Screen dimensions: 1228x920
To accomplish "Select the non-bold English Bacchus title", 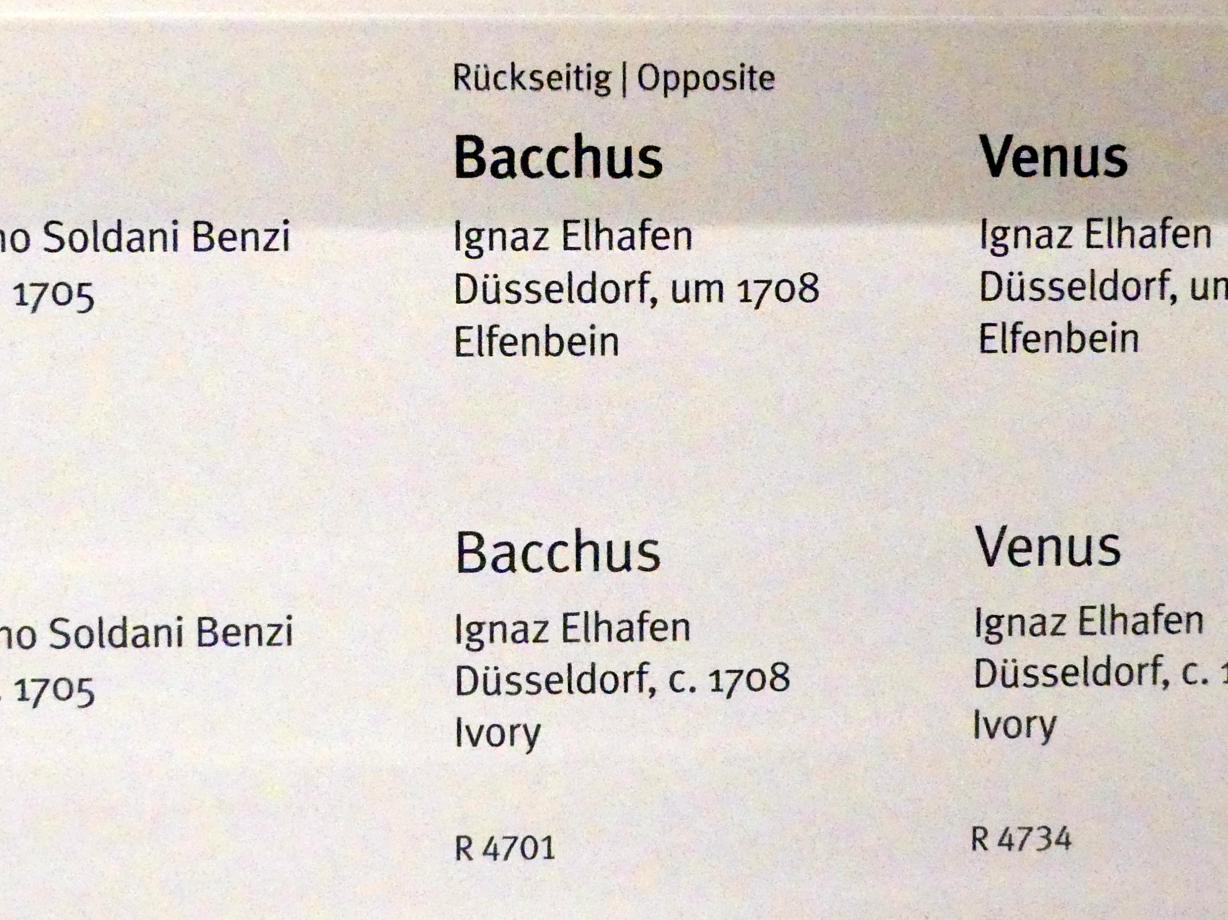I will 557,553.
